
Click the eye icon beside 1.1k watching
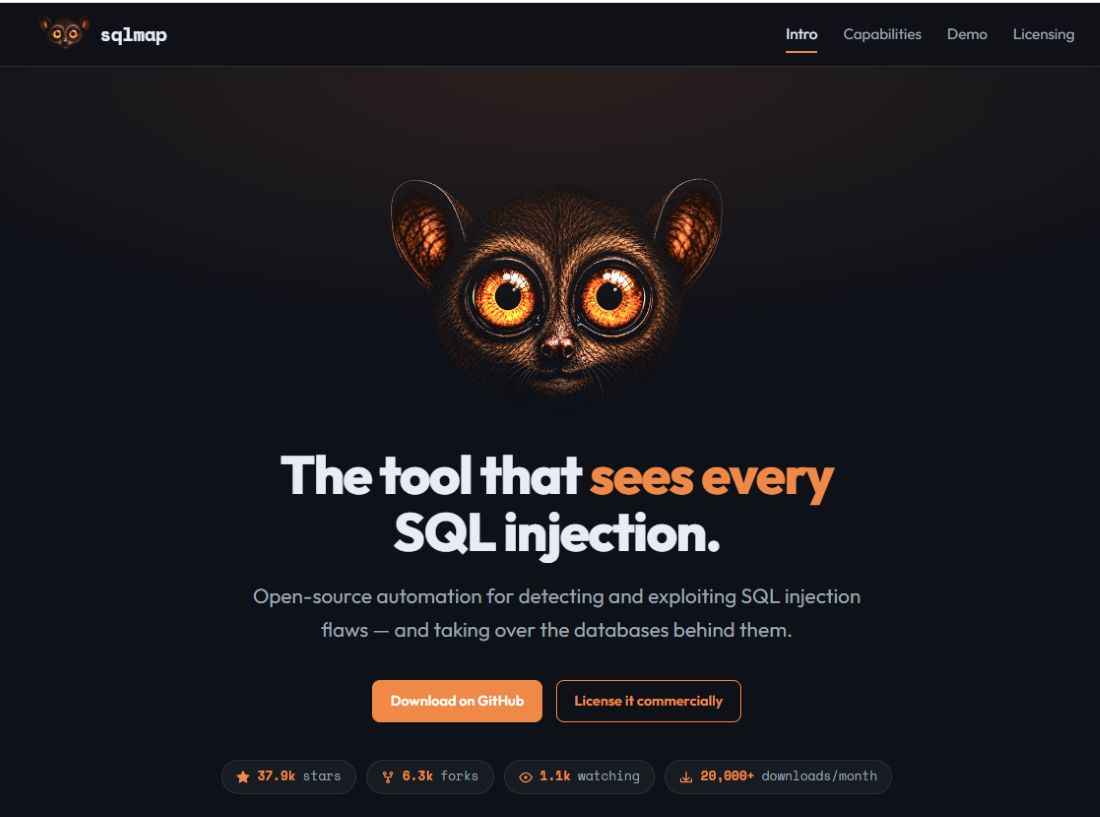tap(525, 776)
